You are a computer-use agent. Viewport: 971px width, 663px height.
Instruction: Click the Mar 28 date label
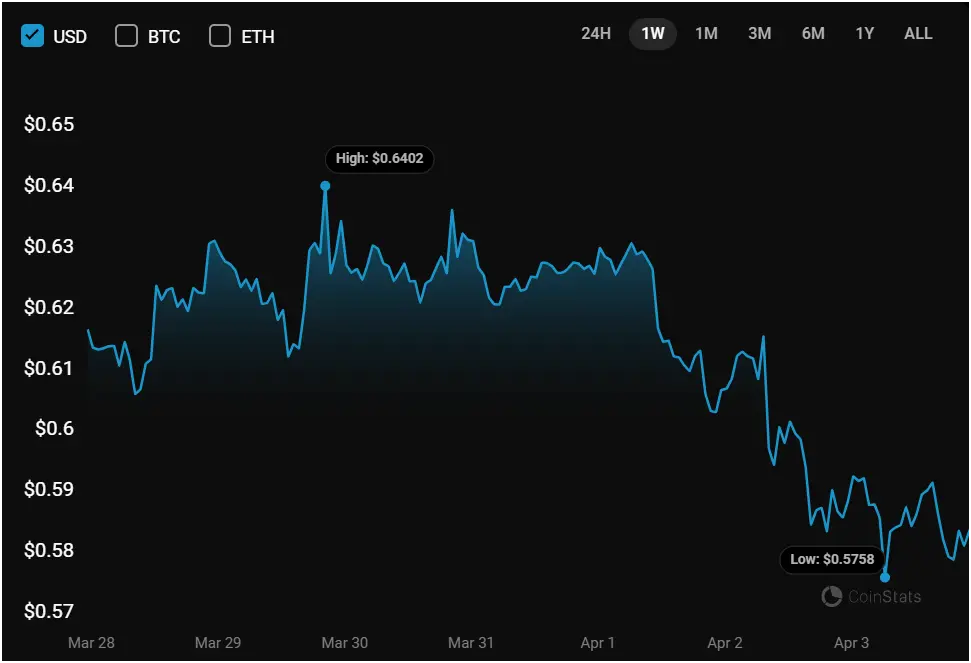click(91, 643)
